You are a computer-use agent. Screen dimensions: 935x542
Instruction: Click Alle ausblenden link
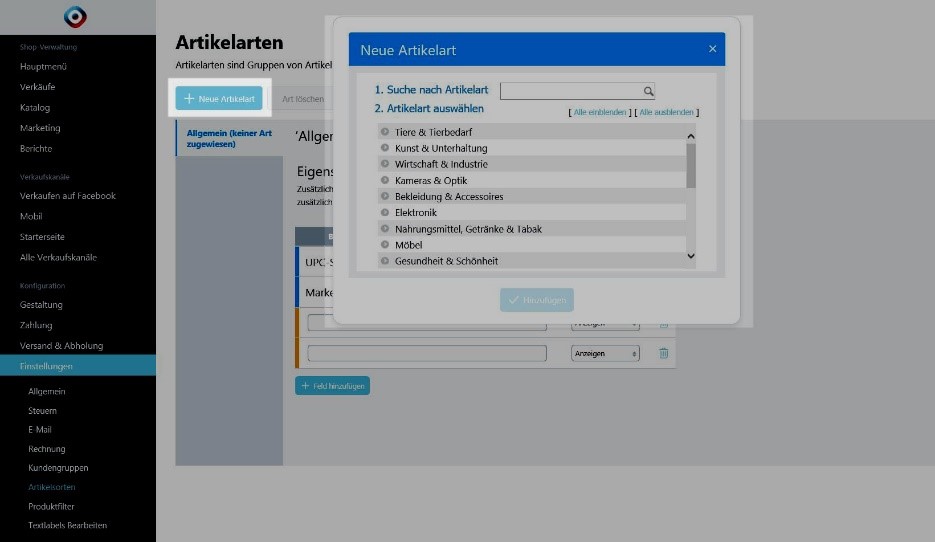click(x=667, y=113)
